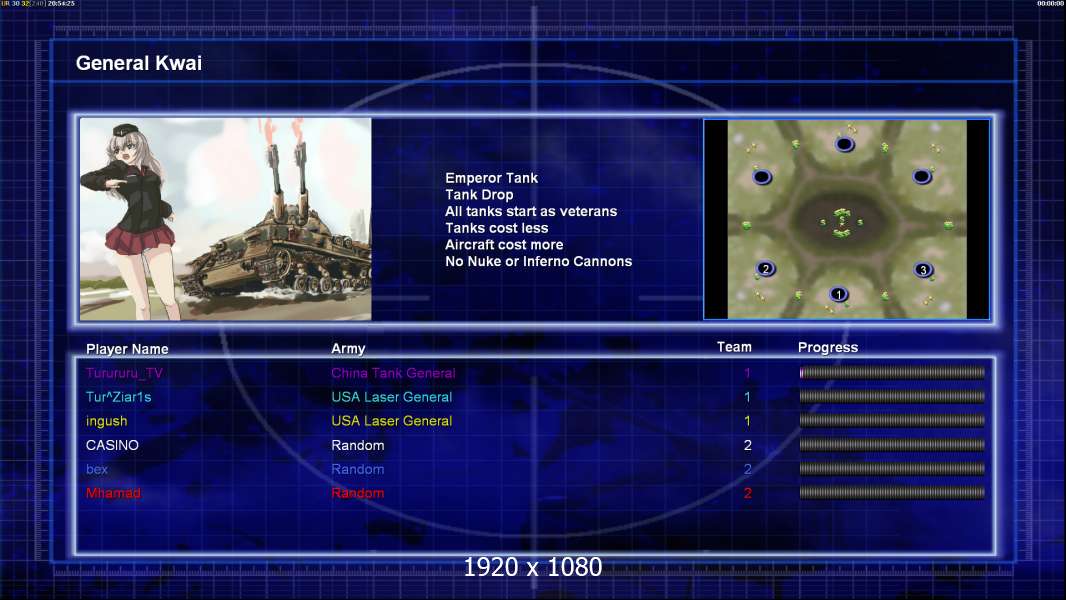The image size is (1066, 600).
Task: Click the empty top-right start position marker
Action: [x=922, y=177]
